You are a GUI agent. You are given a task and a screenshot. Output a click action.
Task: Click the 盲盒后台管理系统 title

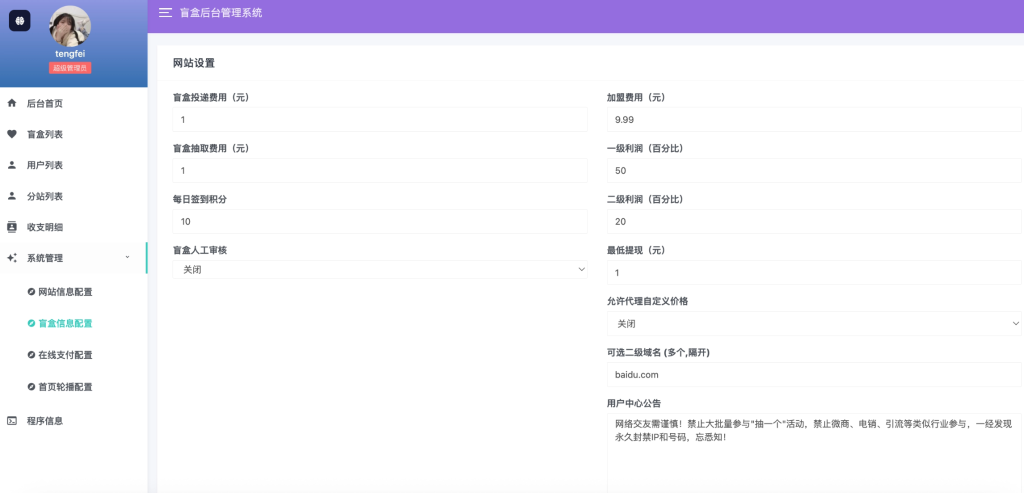pos(221,12)
